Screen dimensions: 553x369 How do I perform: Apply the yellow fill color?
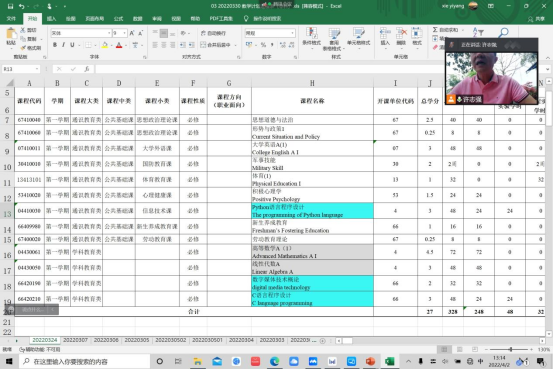click(105, 45)
